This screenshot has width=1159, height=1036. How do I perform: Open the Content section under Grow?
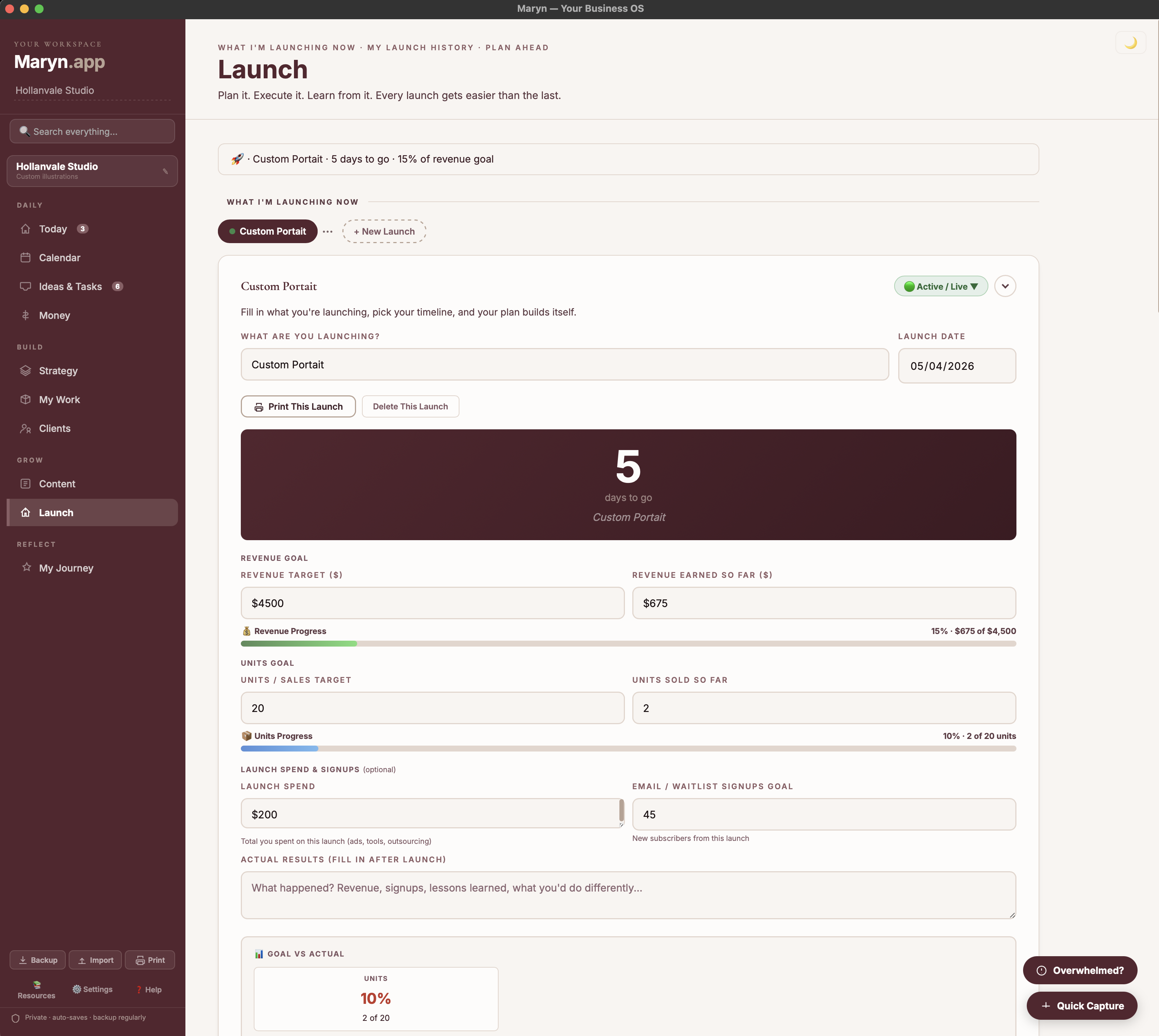coord(57,483)
